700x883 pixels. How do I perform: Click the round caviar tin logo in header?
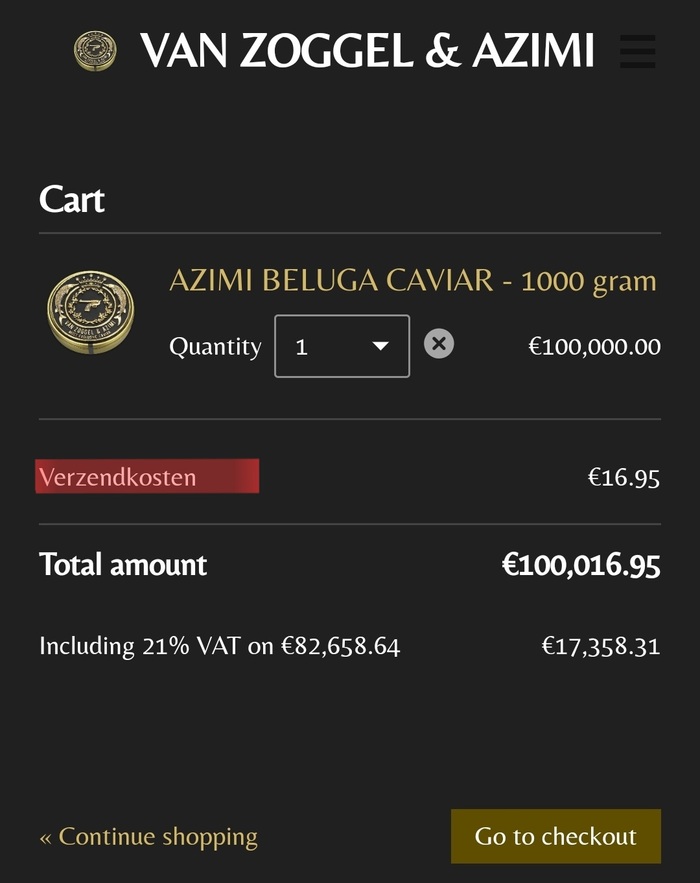[95, 51]
